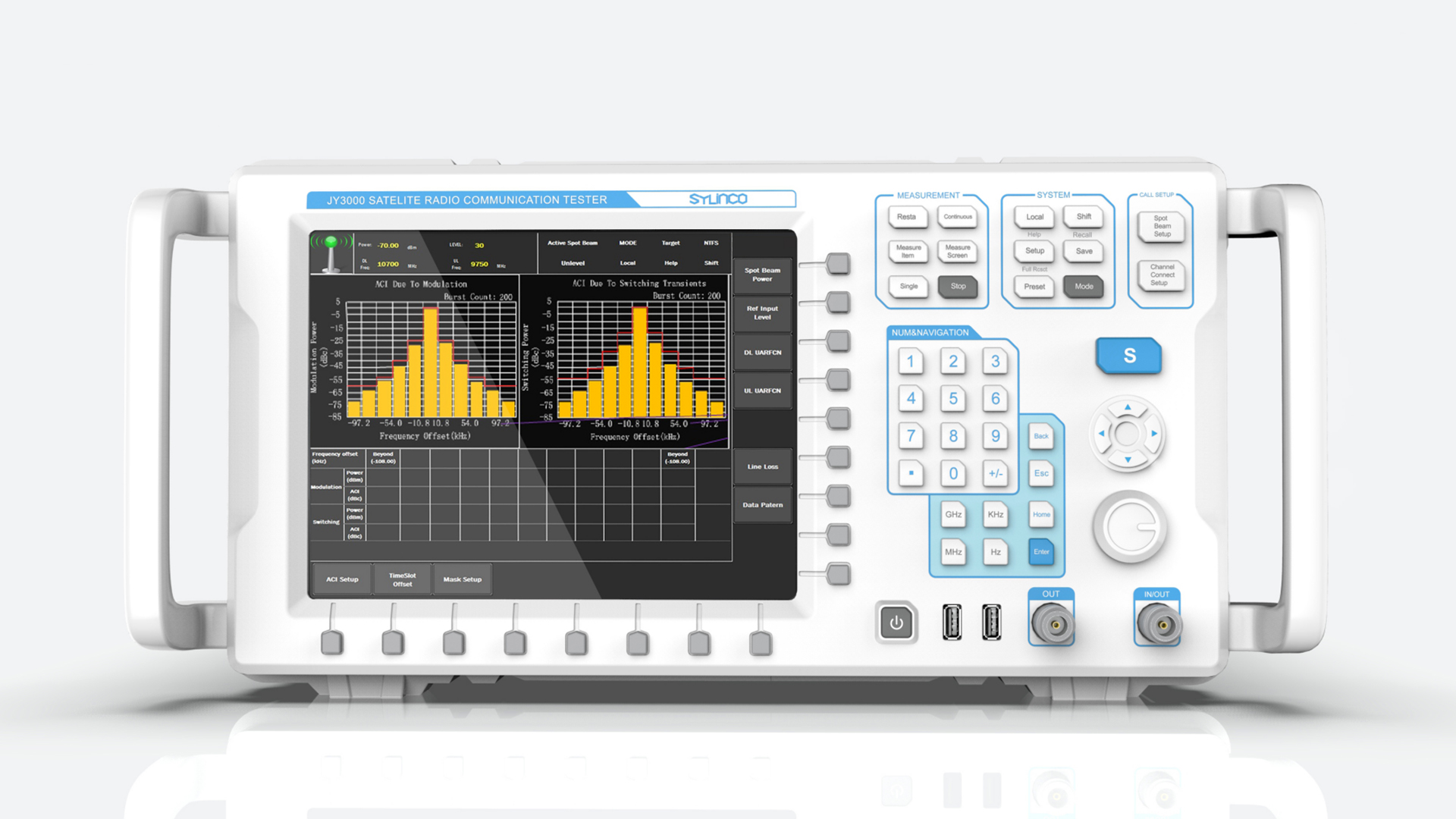Select the ACI Setup screen tab

coord(342,579)
